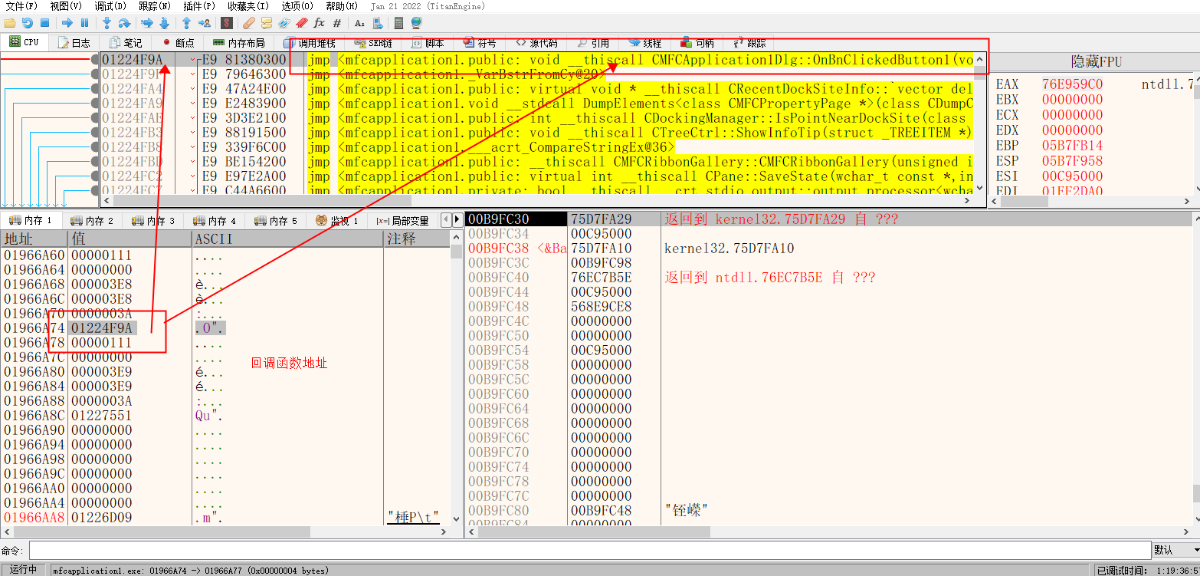The width and height of the screenshot is (1200, 576).
Task: Click the ESP register value 05B7F958
Action: point(1072,160)
